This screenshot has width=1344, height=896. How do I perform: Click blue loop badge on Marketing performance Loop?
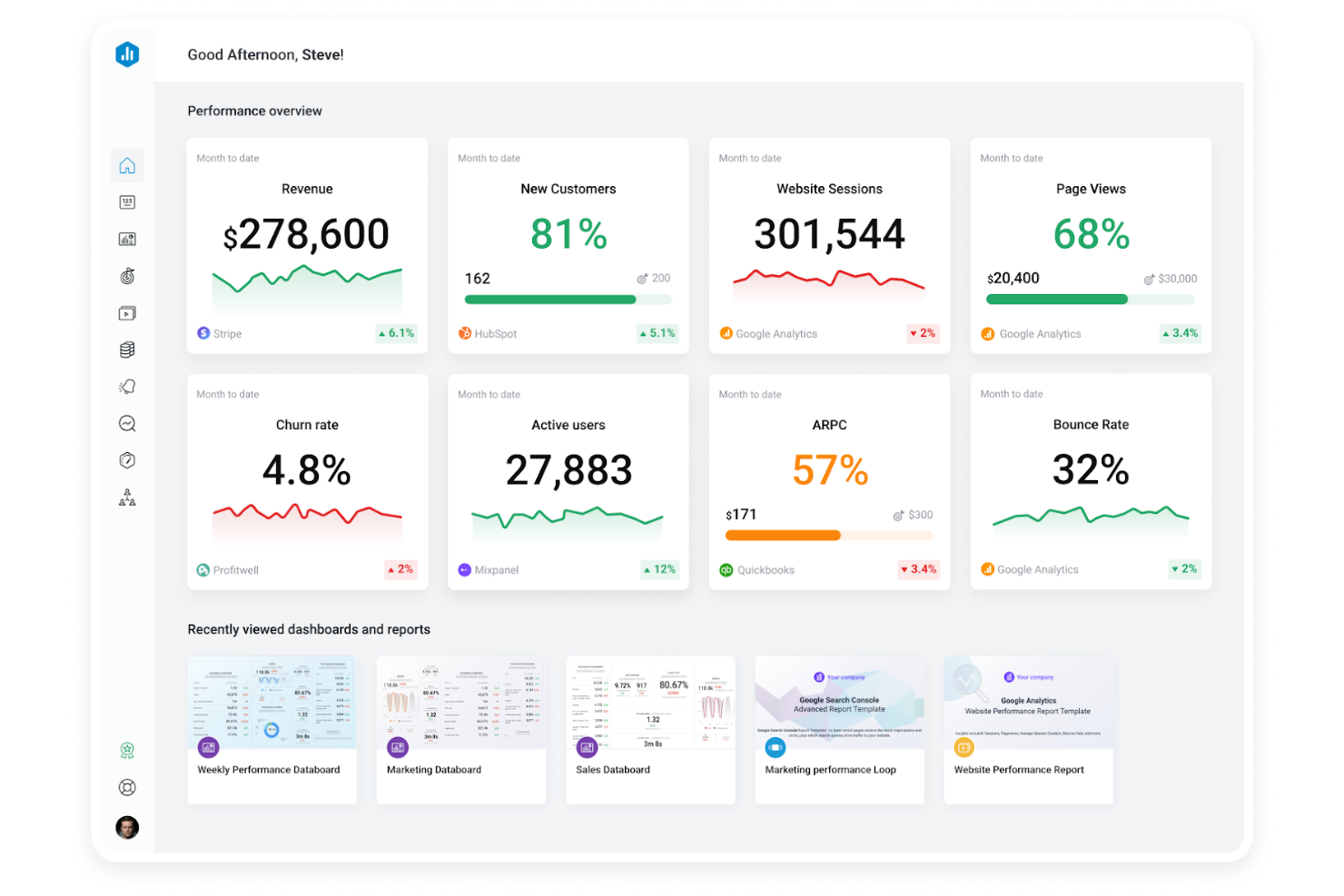pyautogui.click(x=776, y=747)
